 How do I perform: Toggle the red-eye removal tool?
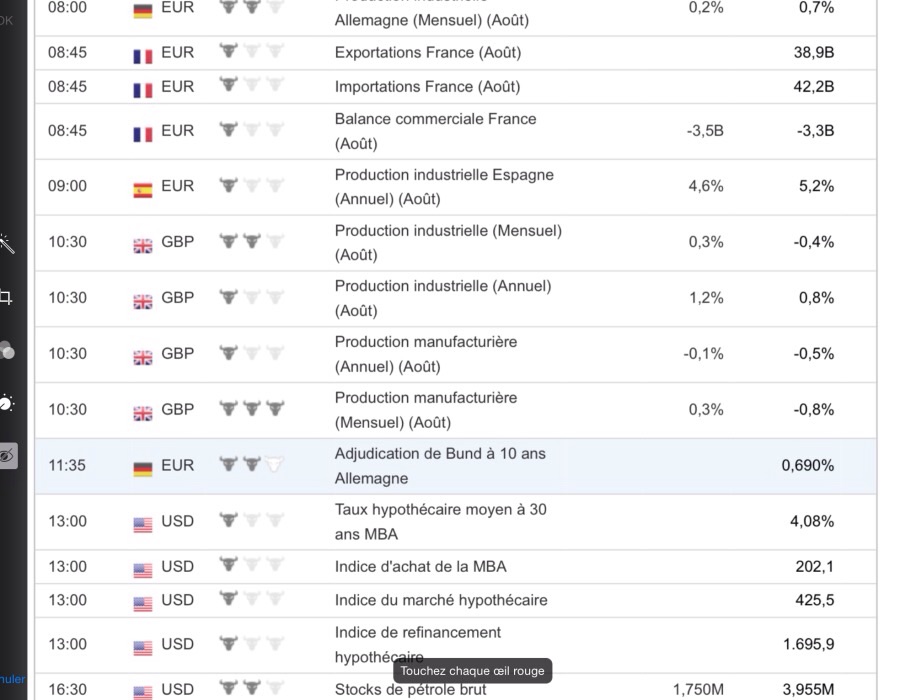(7, 456)
